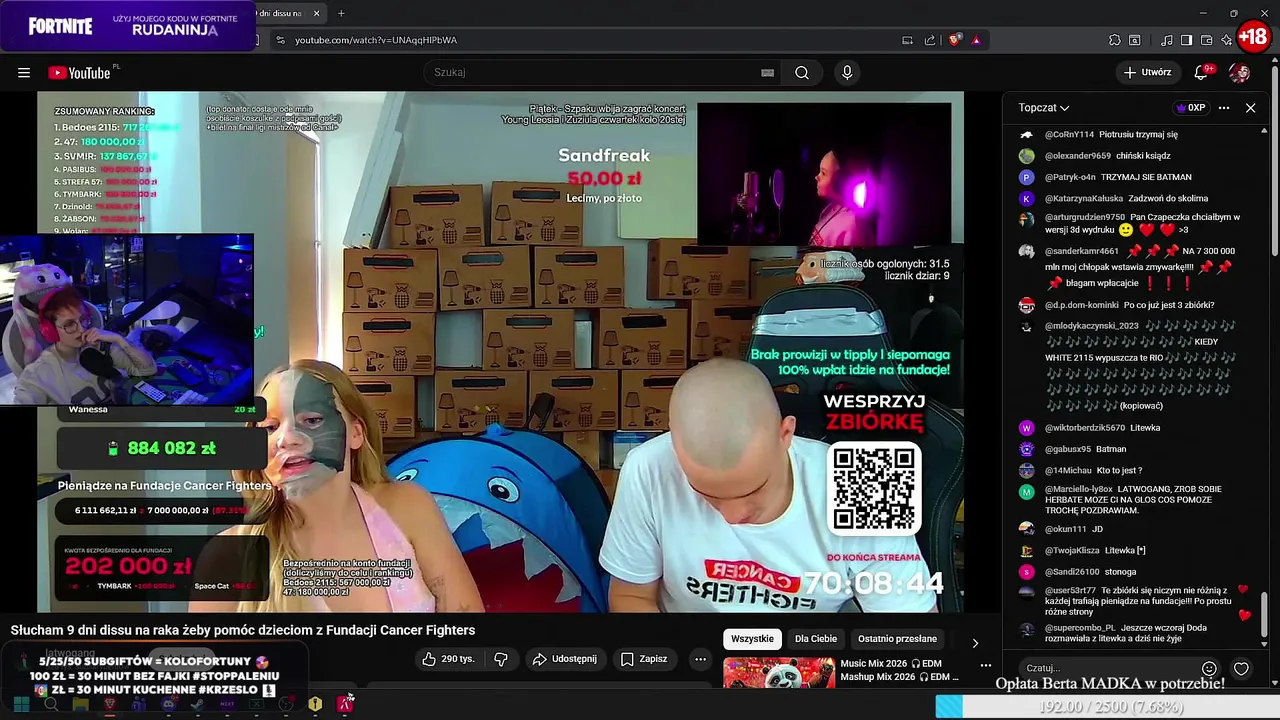This screenshot has width=1280, height=720.
Task: Click chat author @okun111
Action: (x=1065, y=529)
